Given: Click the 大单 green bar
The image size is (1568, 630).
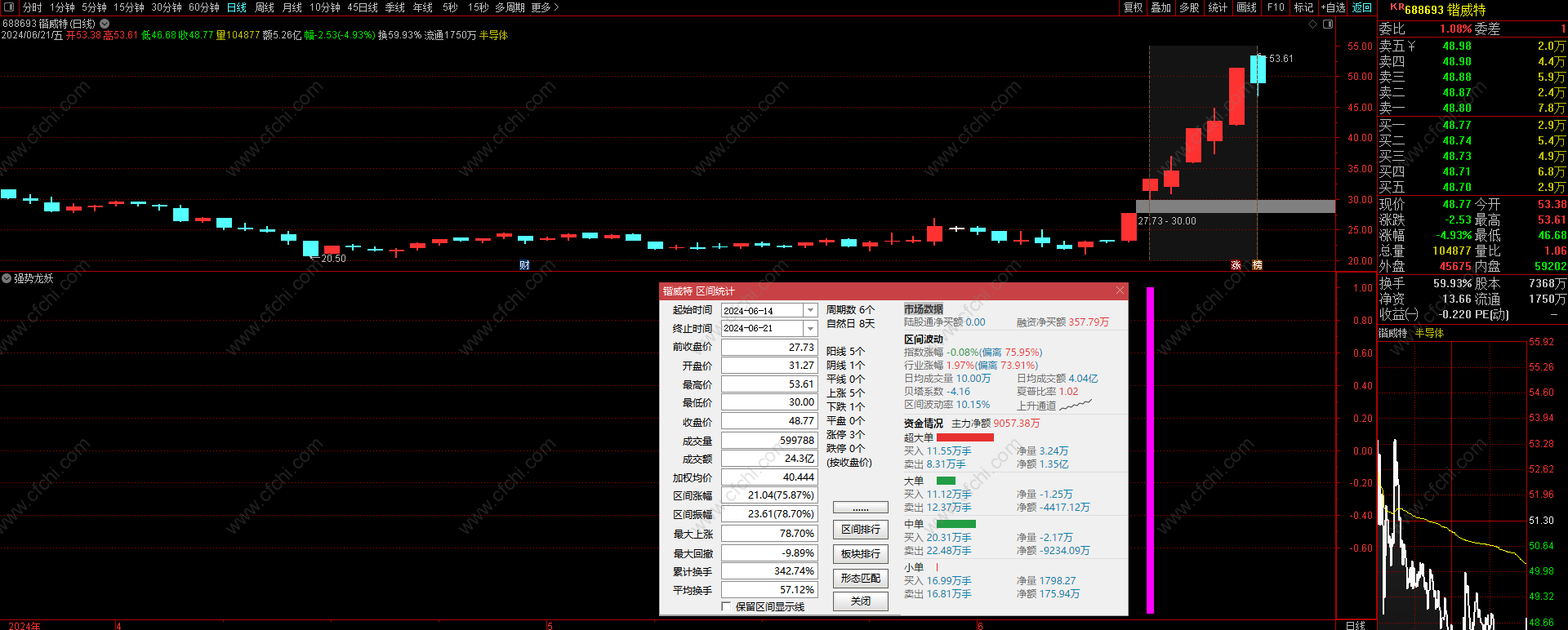Looking at the screenshot, I should click(946, 481).
